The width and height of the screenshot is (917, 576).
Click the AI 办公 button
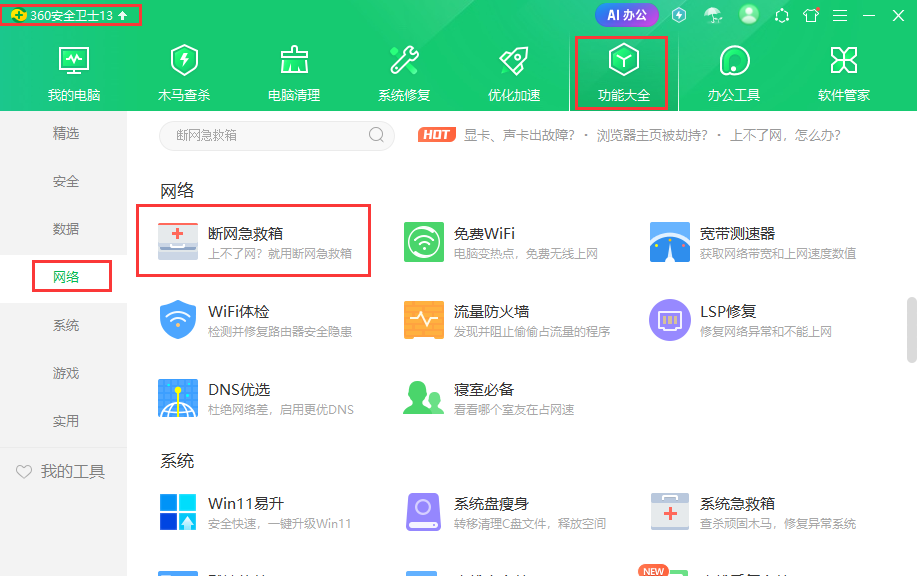pyautogui.click(x=626, y=15)
